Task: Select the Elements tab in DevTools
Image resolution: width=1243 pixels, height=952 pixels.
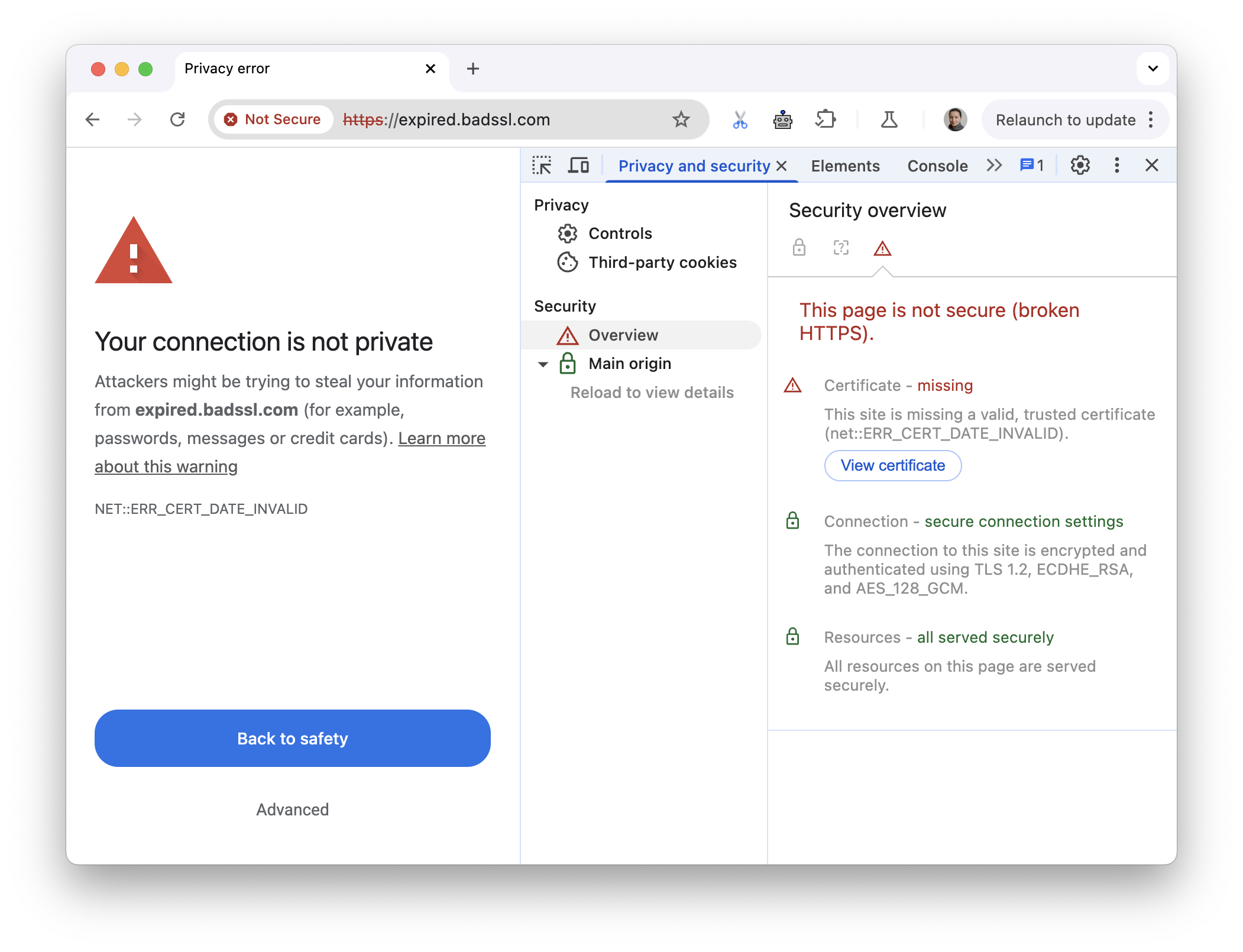Action: 844,165
